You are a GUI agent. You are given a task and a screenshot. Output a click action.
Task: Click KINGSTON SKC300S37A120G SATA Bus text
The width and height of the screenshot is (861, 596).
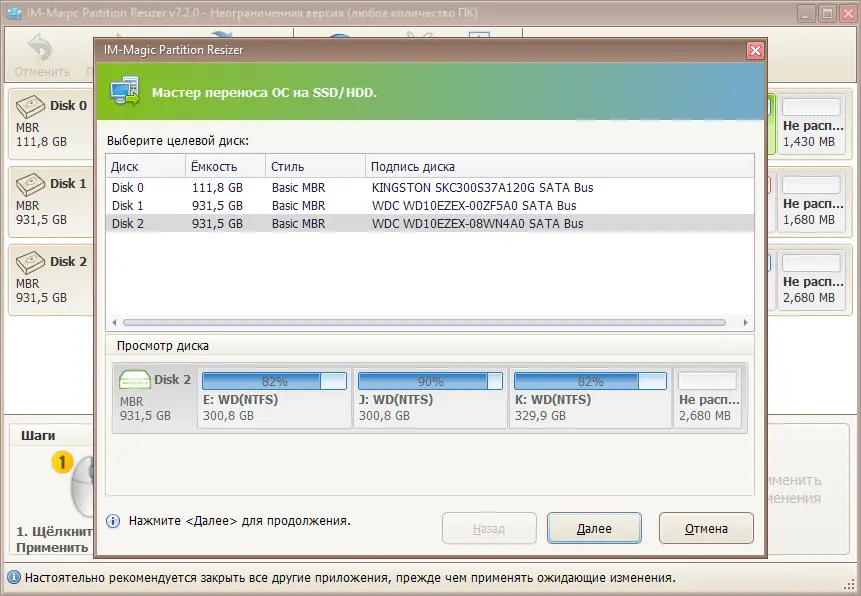point(482,187)
